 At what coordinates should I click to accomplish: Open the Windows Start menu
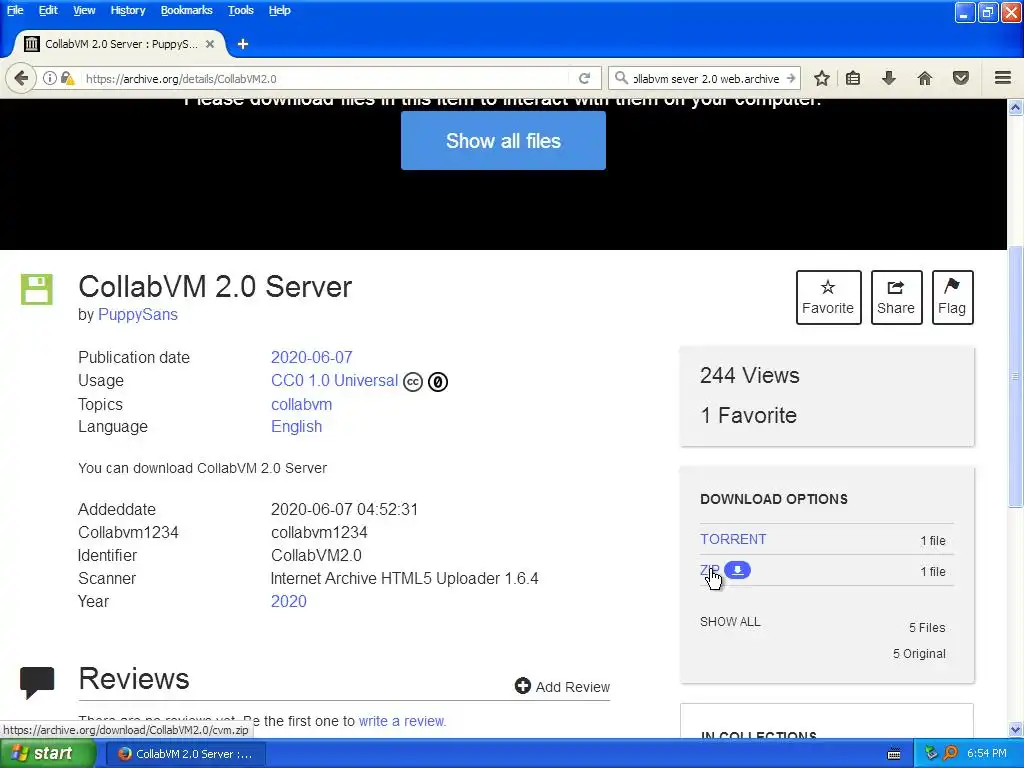[x=46, y=754]
